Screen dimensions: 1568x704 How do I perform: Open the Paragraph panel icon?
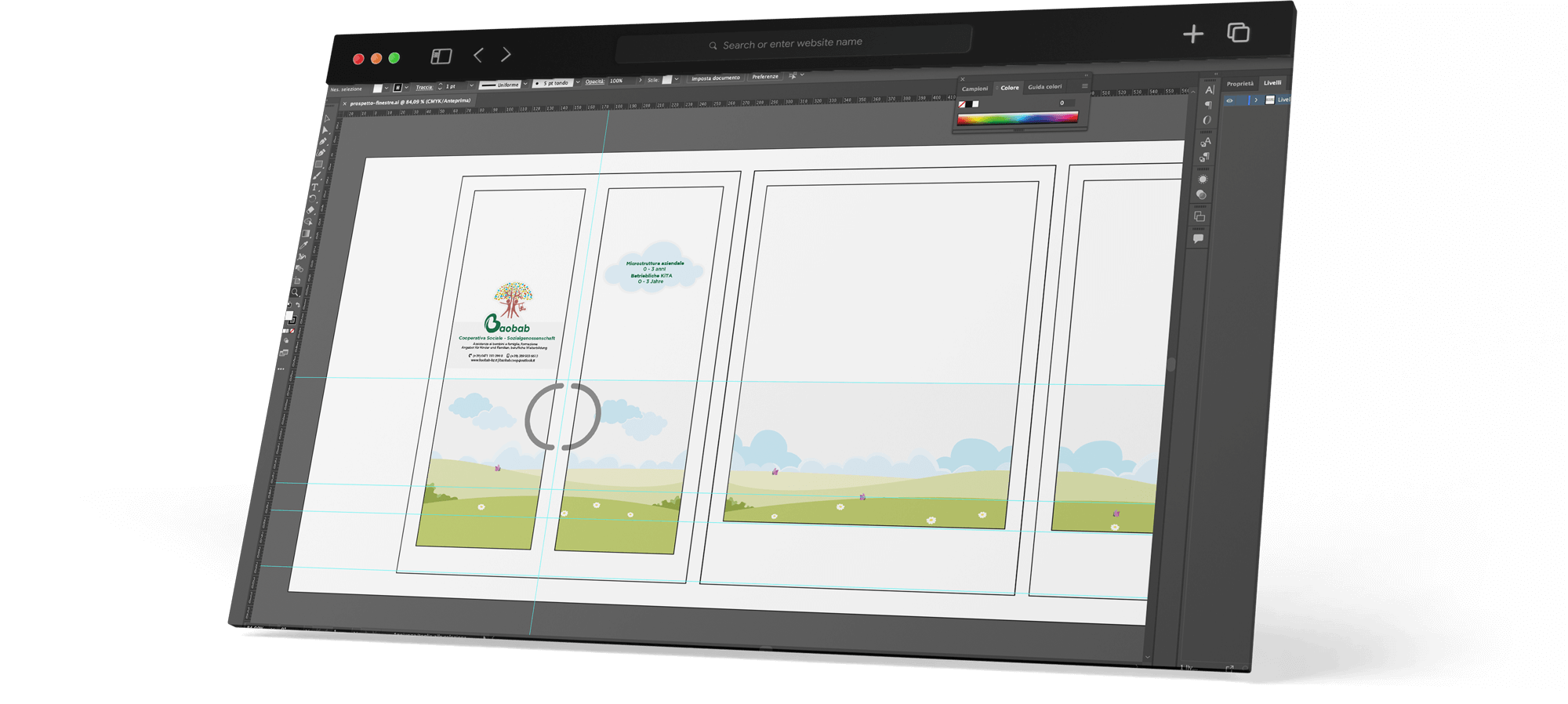click(x=1208, y=105)
